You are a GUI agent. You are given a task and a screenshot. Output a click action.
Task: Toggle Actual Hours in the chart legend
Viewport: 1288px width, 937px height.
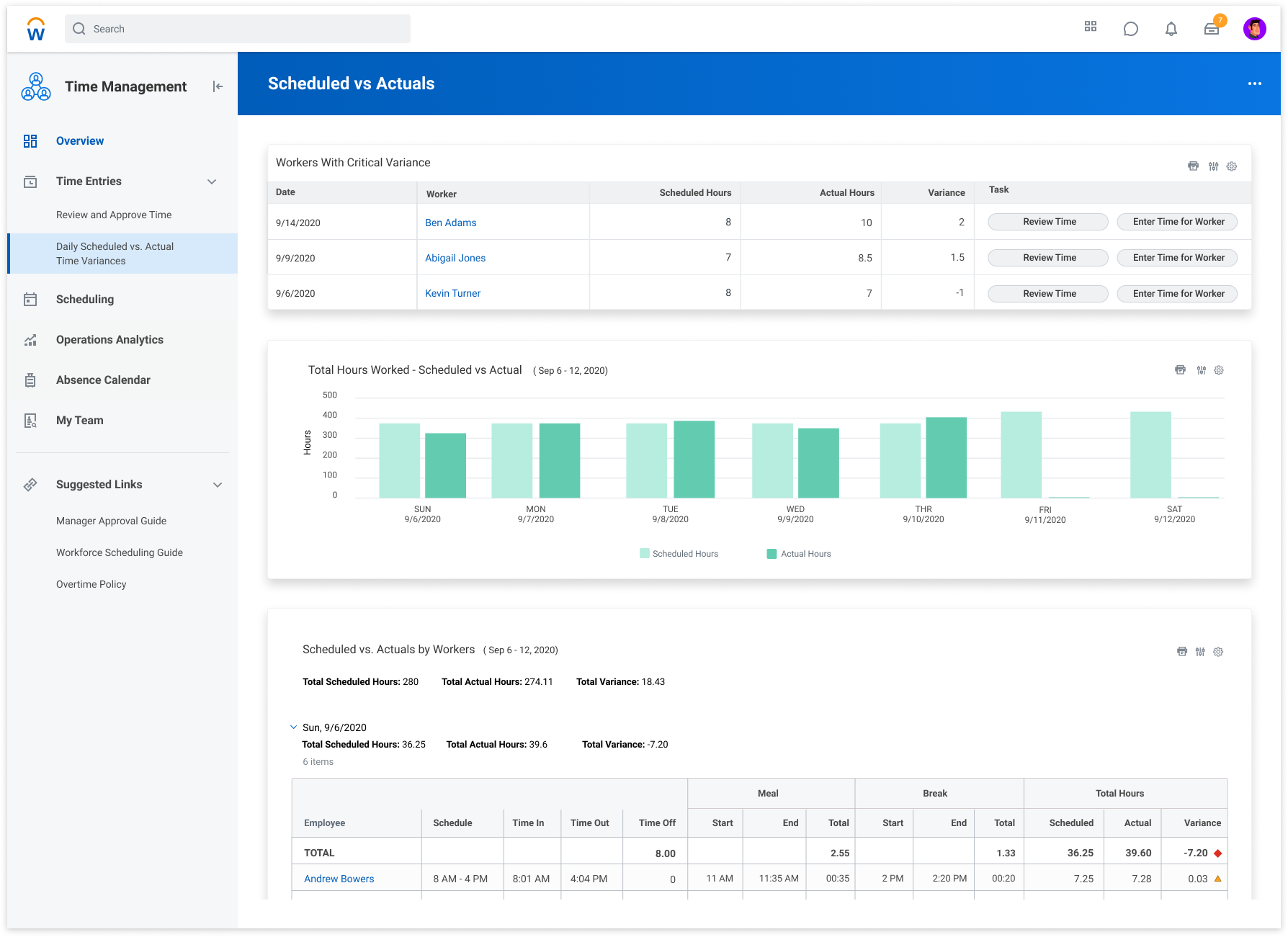click(x=799, y=553)
